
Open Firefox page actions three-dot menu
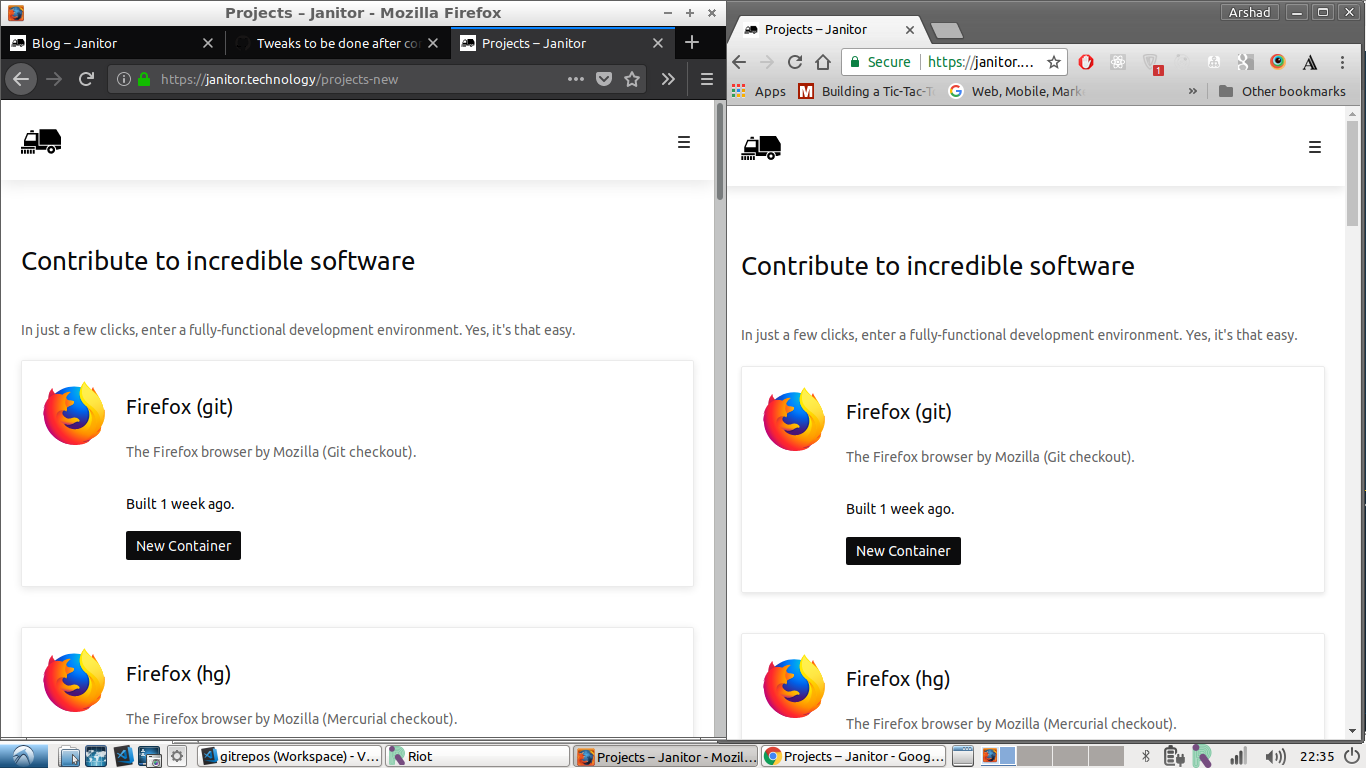tap(576, 79)
